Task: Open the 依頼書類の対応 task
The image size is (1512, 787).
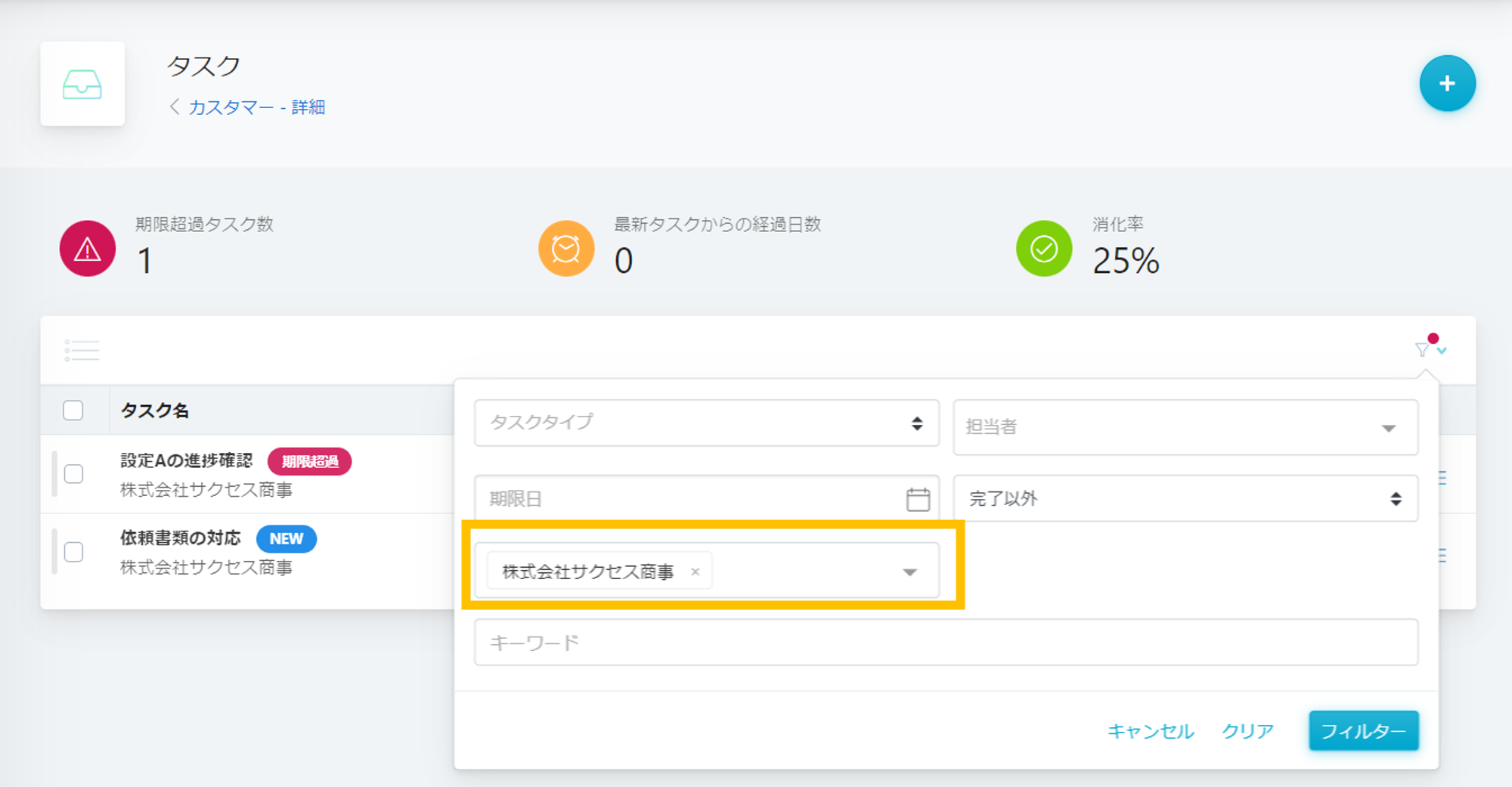Action: click(181, 538)
